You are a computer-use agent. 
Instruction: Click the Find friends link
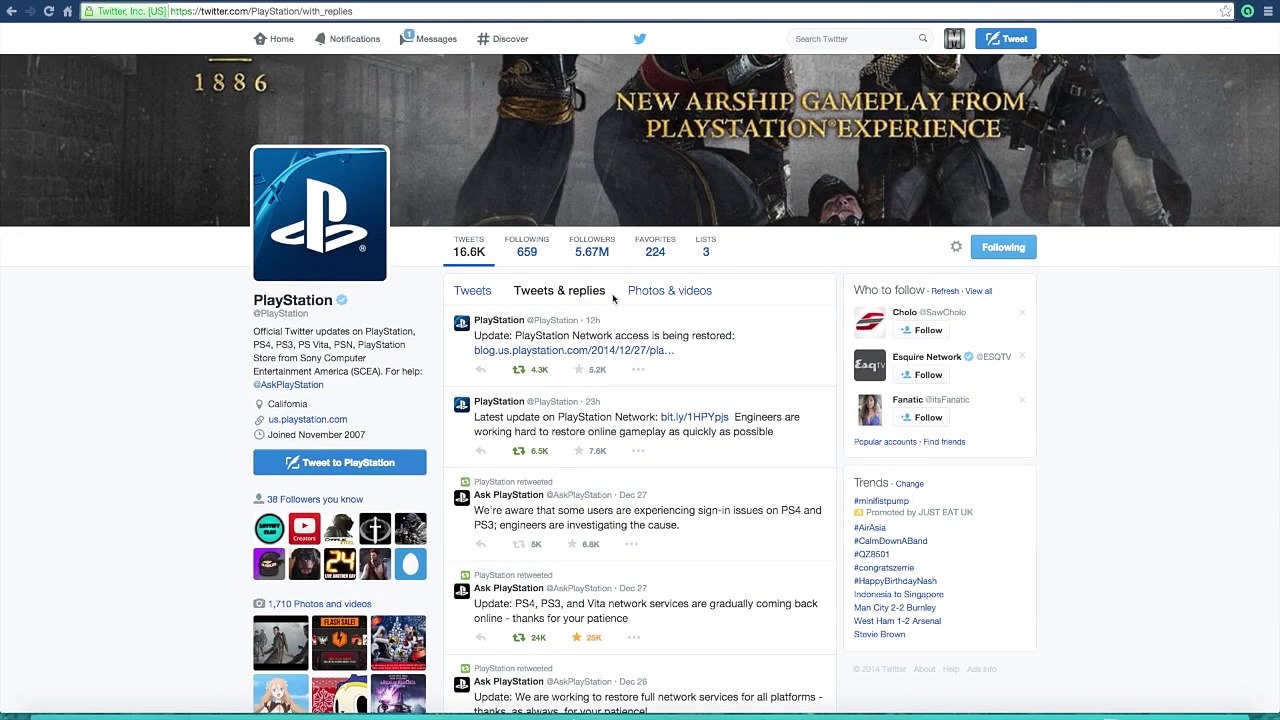[944, 442]
